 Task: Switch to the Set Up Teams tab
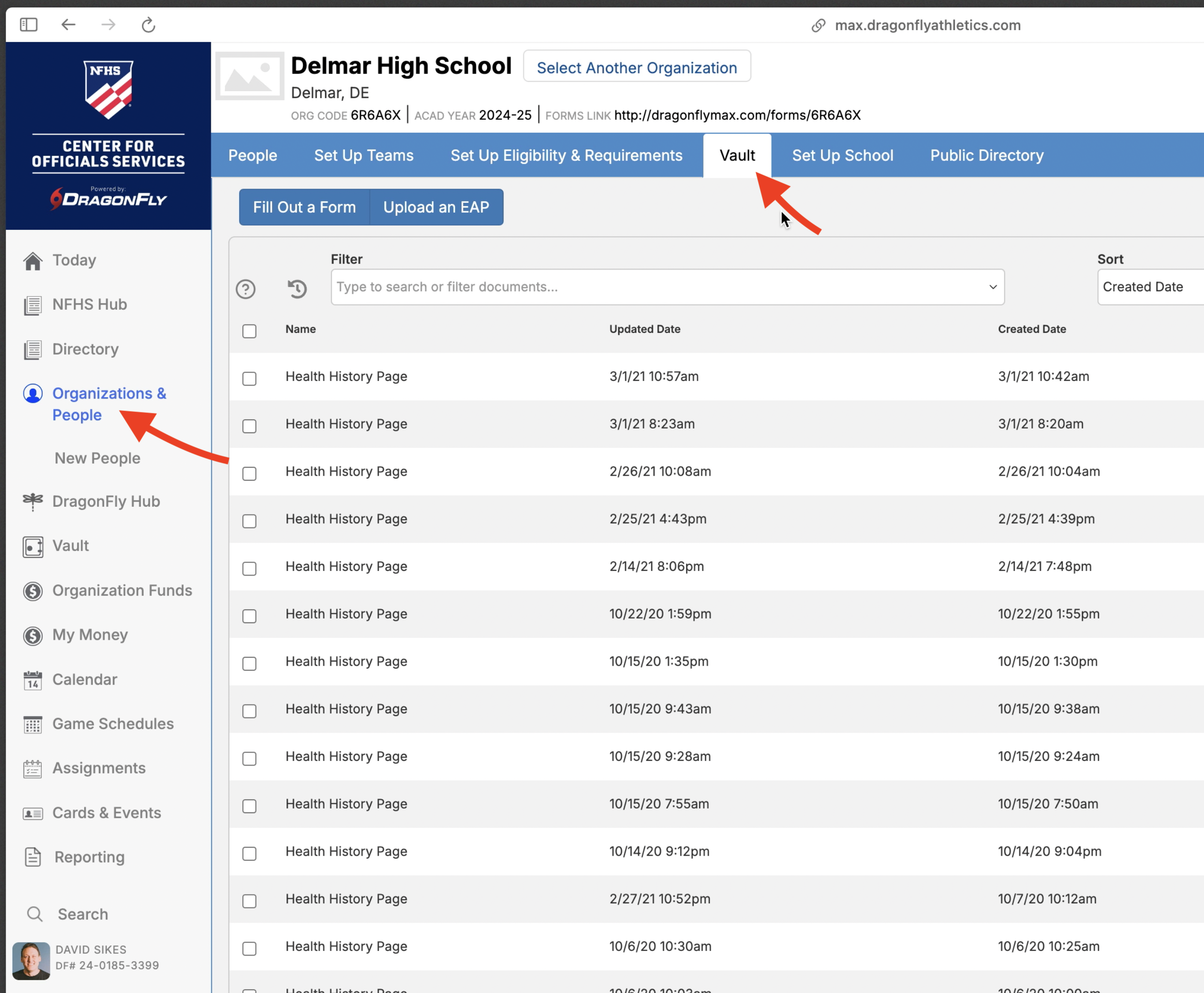(363, 156)
